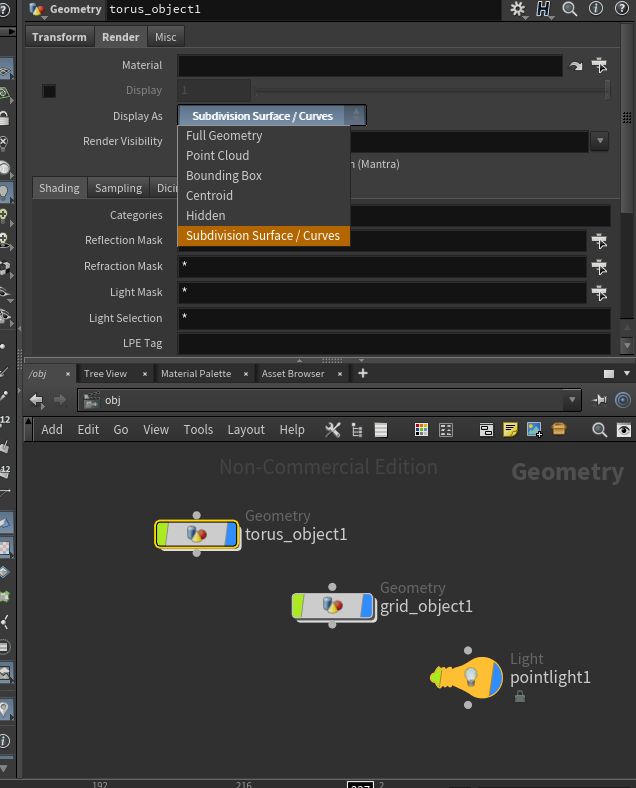Toggle the Display checkbox

pos(49,91)
